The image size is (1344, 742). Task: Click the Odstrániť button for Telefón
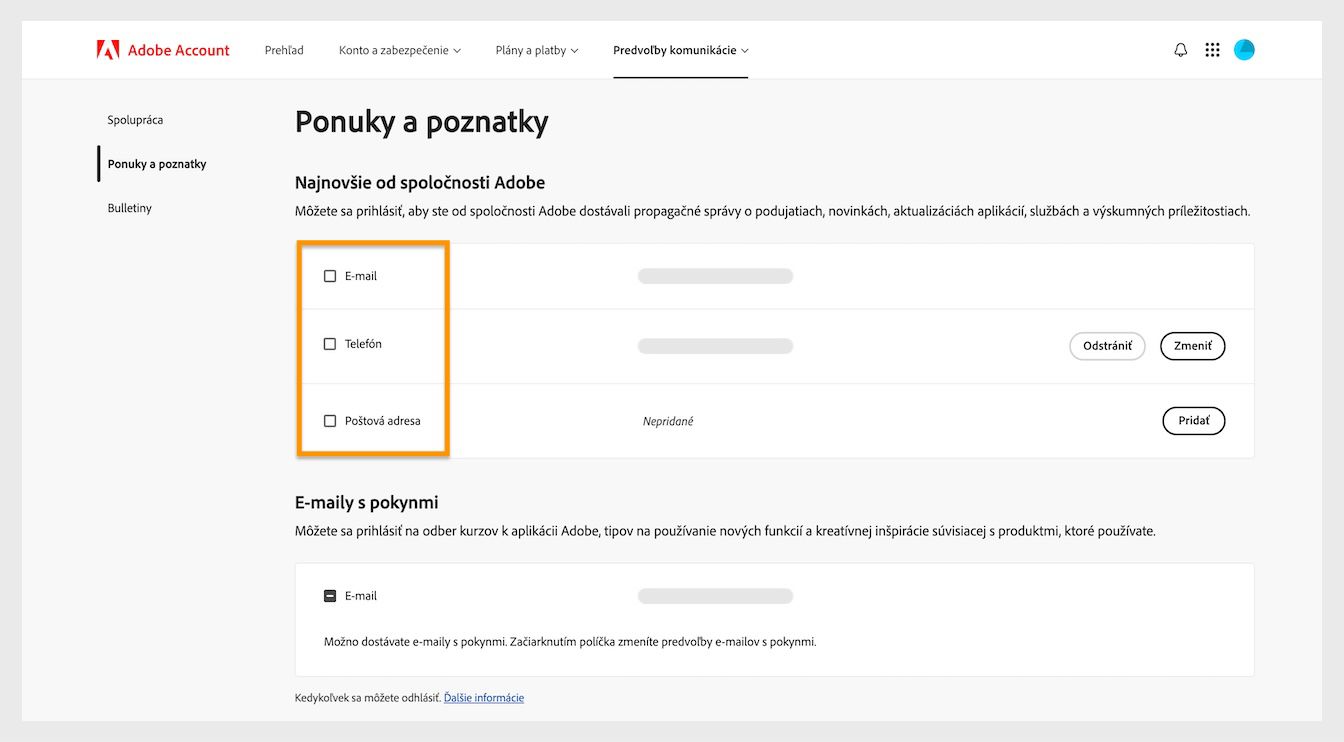(1107, 345)
